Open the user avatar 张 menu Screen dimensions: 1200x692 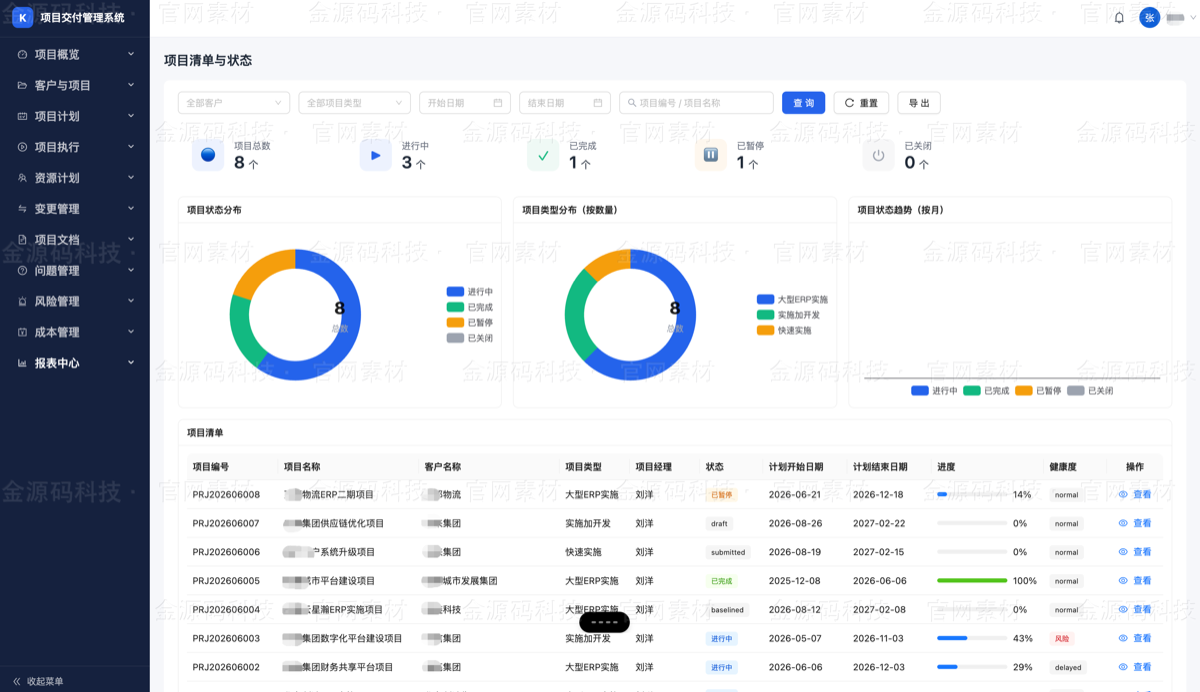click(x=1149, y=18)
